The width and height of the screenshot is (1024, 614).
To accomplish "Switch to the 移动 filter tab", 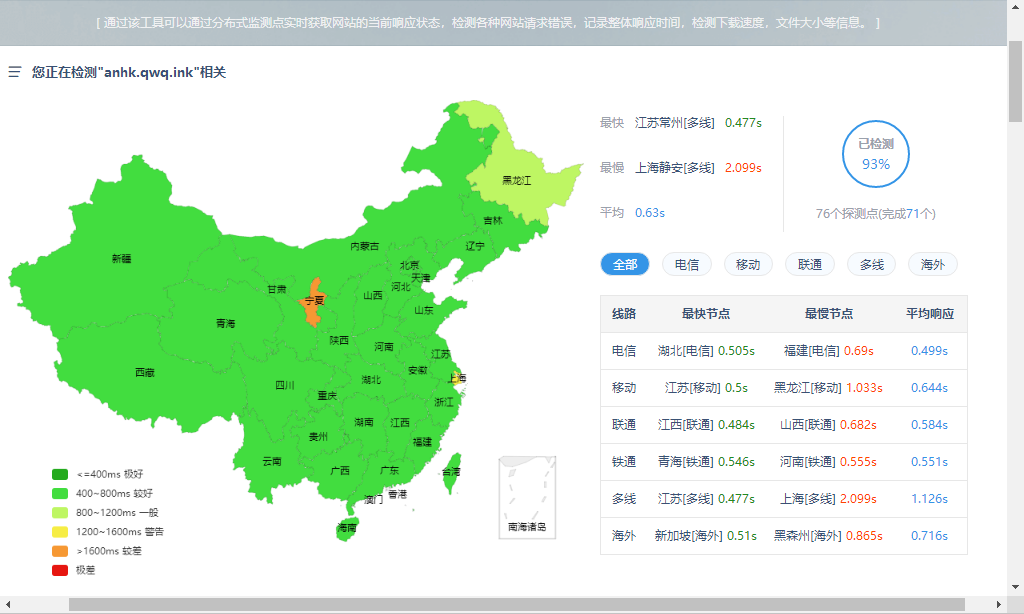I will (x=748, y=265).
